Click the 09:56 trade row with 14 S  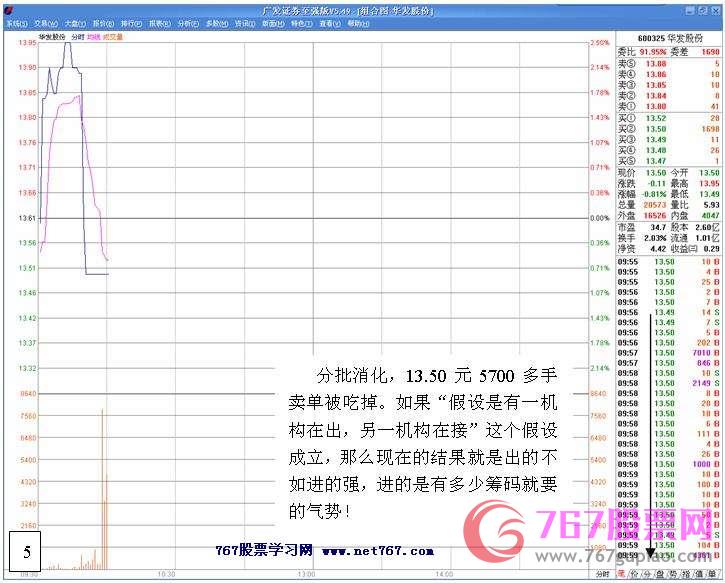669,313
